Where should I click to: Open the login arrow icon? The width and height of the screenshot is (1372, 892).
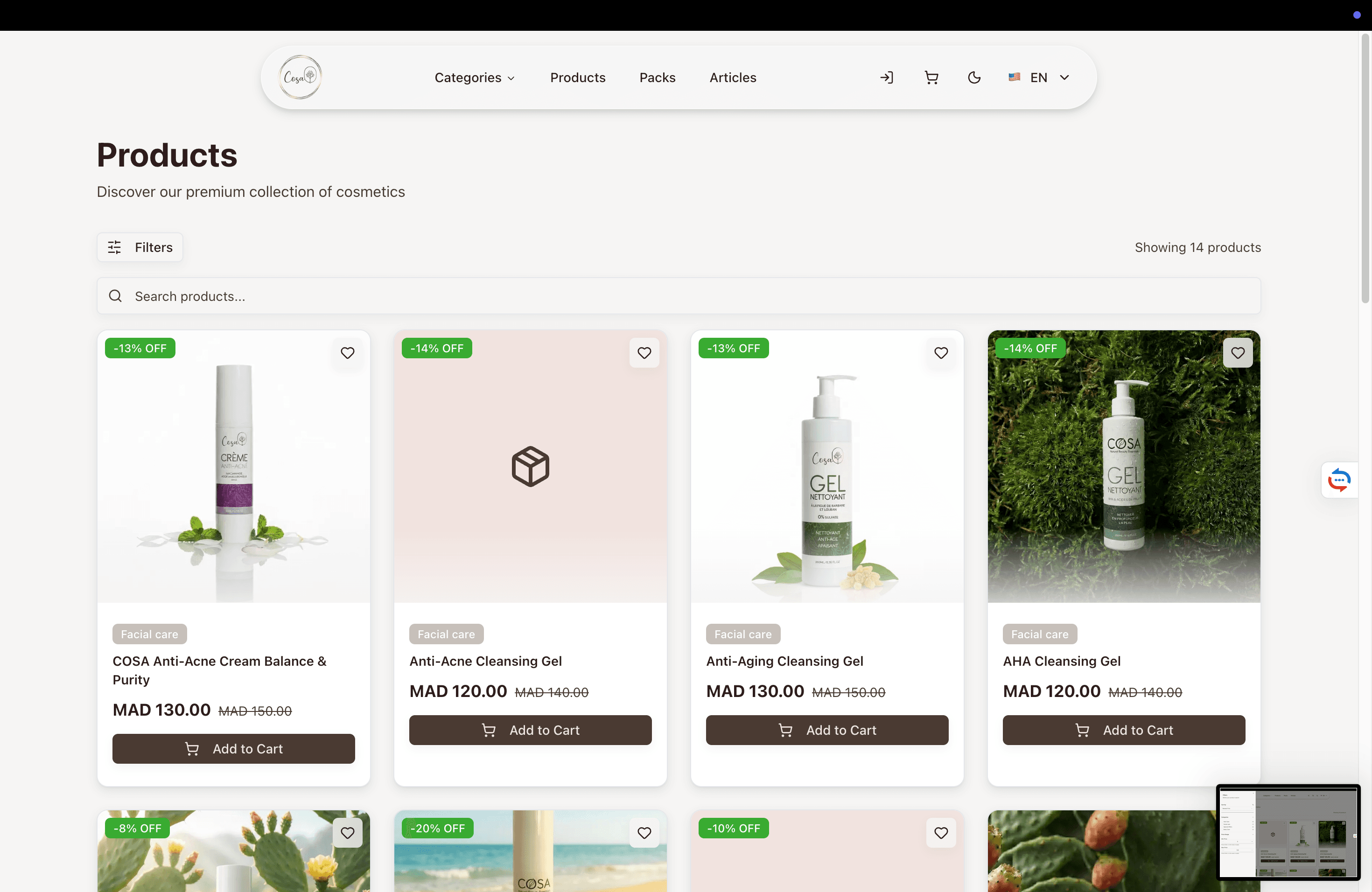tap(887, 77)
